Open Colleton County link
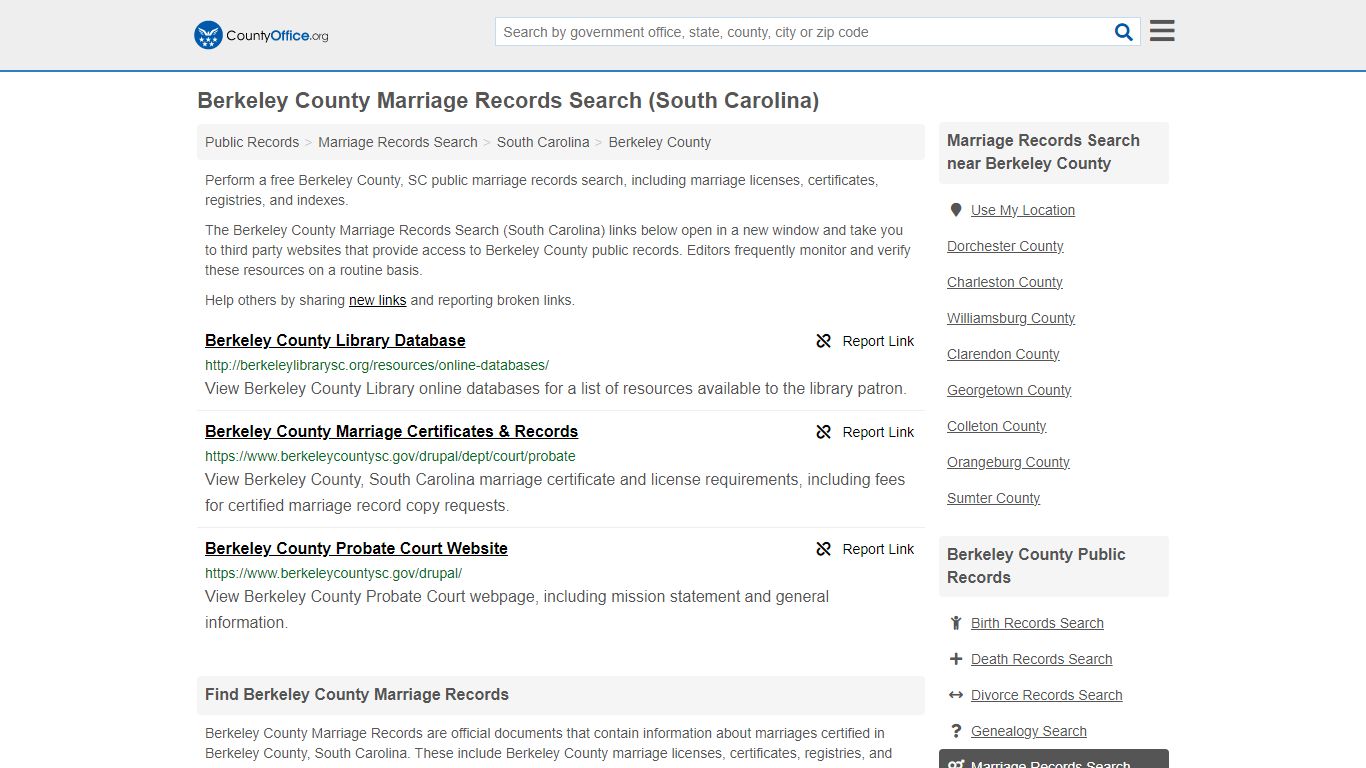The height and width of the screenshot is (768, 1366). tap(996, 426)
